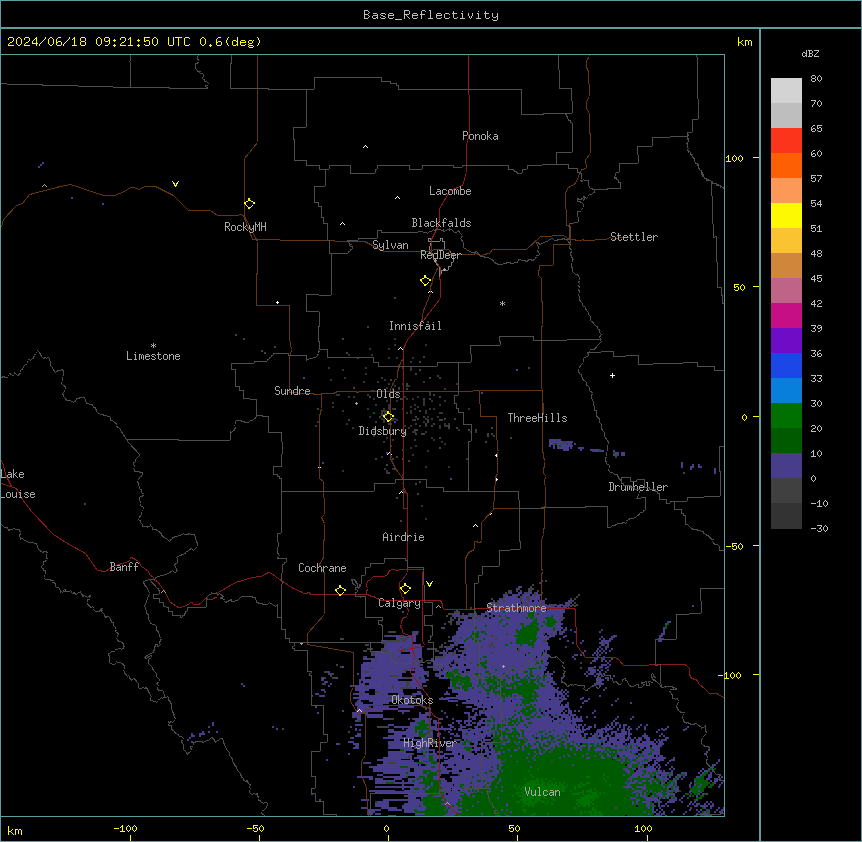Click the -30 value on dBZ scale
The width and height of the screenshot is (862, 842).
(x=819, y=528)
